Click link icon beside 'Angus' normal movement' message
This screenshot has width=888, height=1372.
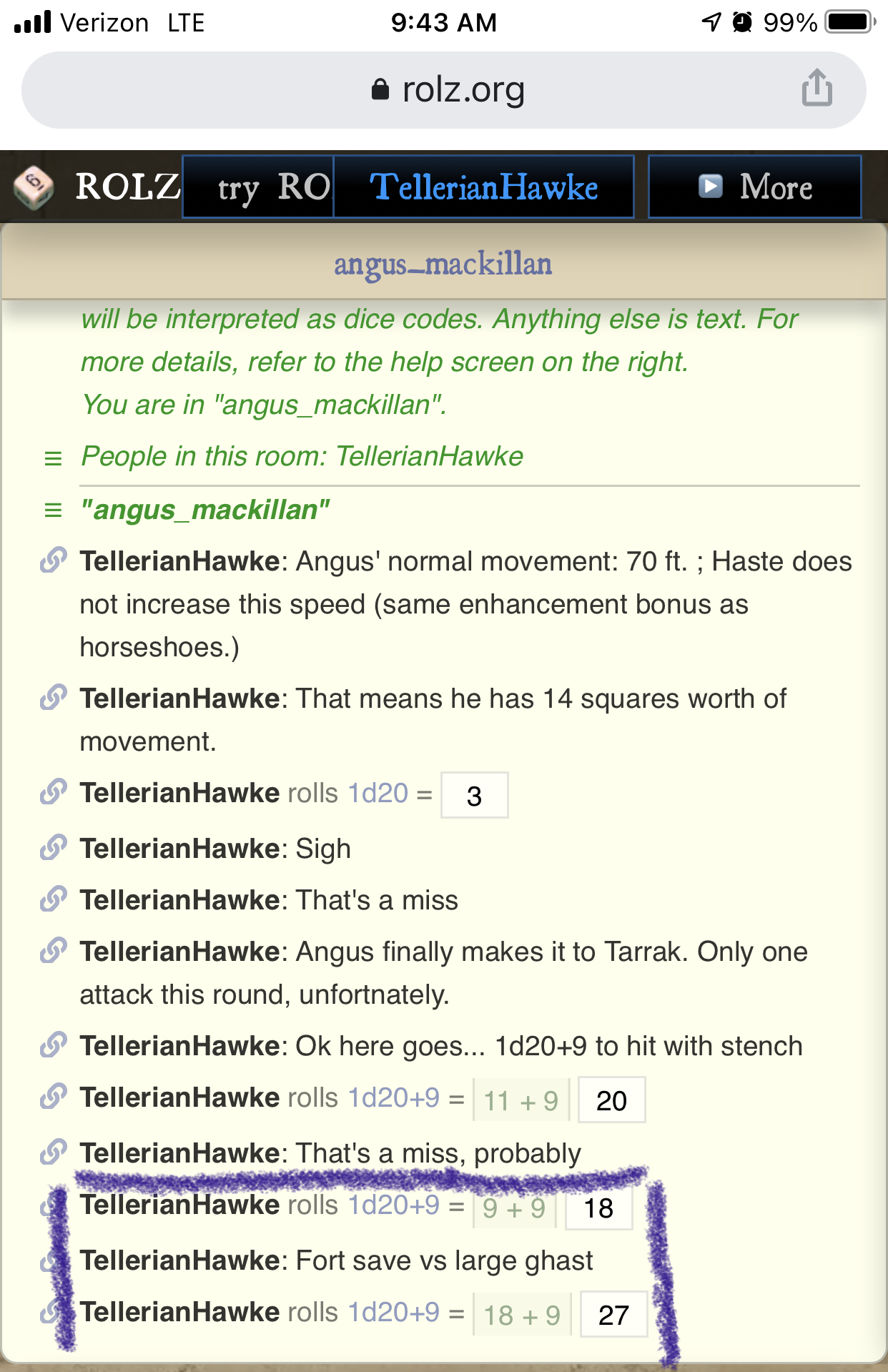(54, 560)
